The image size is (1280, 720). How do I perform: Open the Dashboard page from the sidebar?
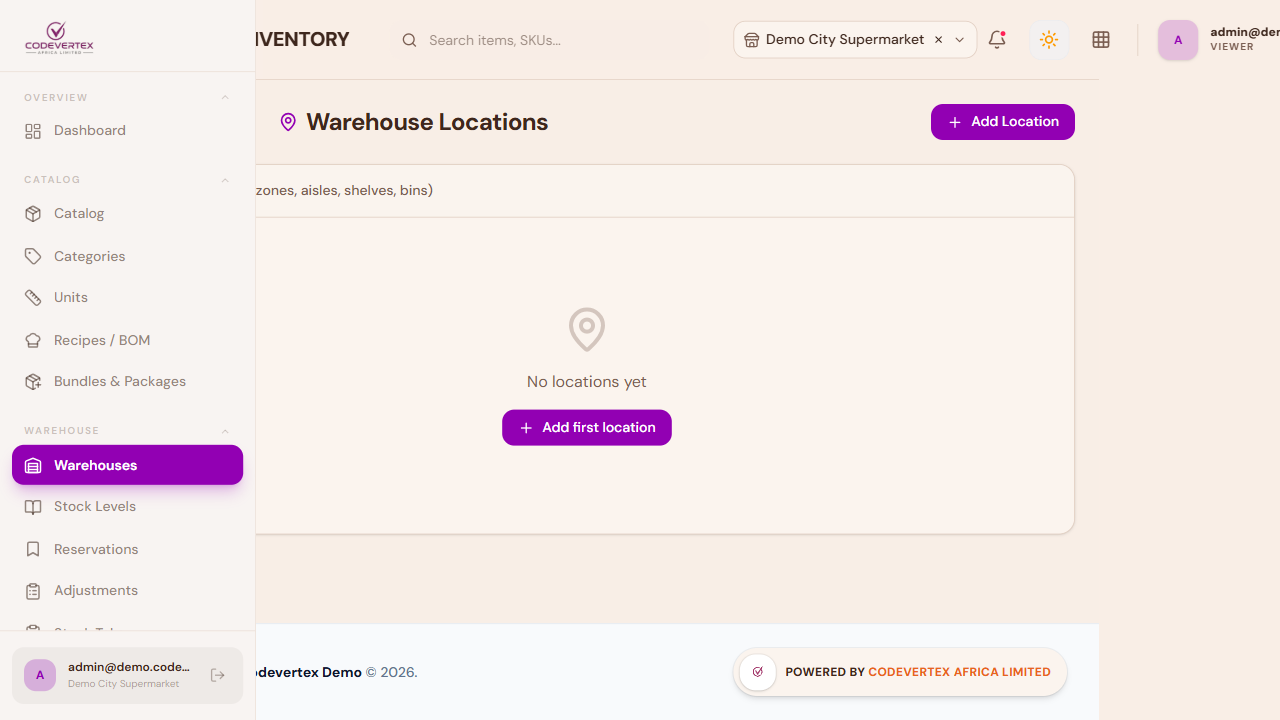[127, 131]
